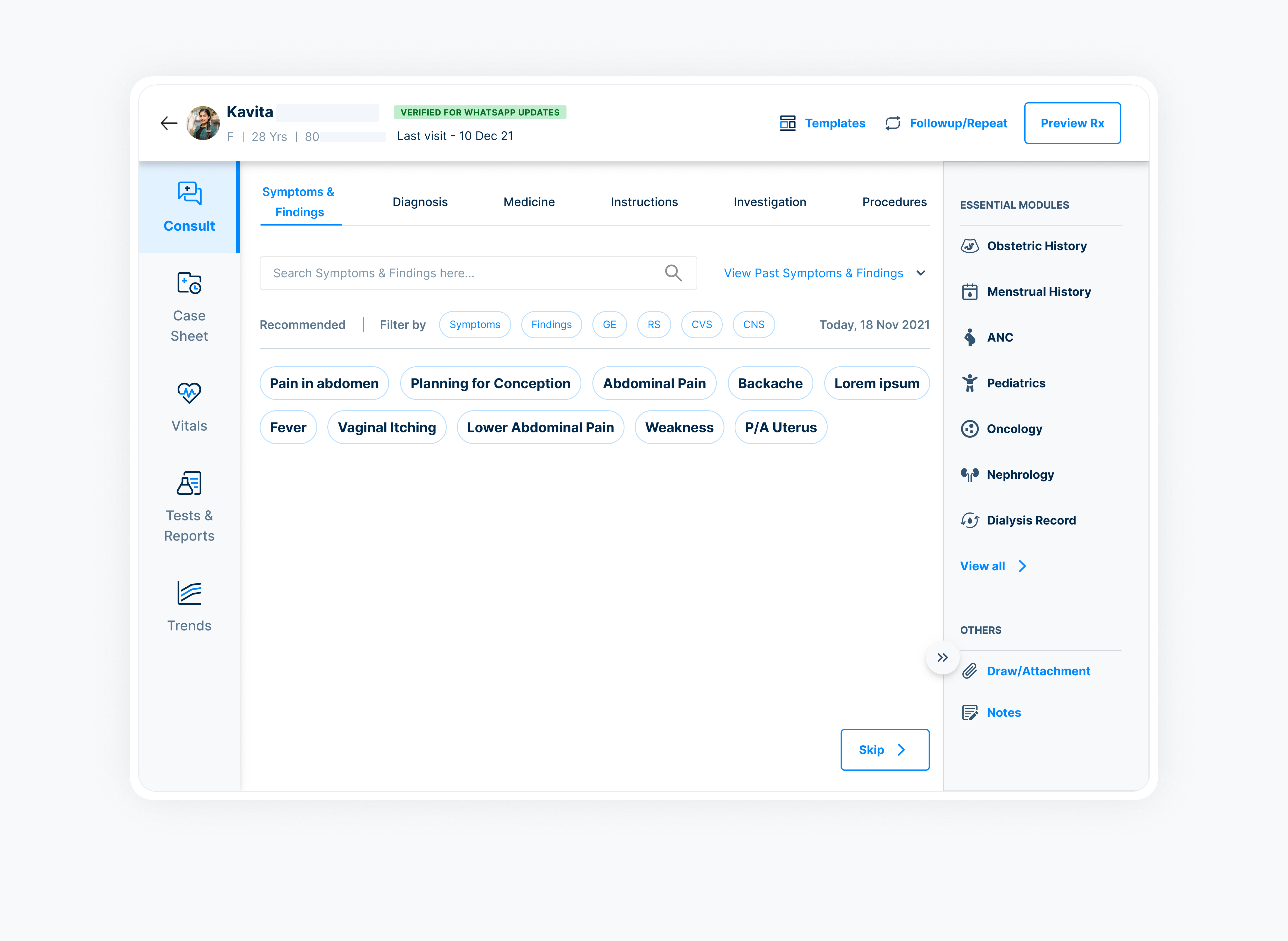Click the Menstrual History calendar icon

[x=970, y=292]
